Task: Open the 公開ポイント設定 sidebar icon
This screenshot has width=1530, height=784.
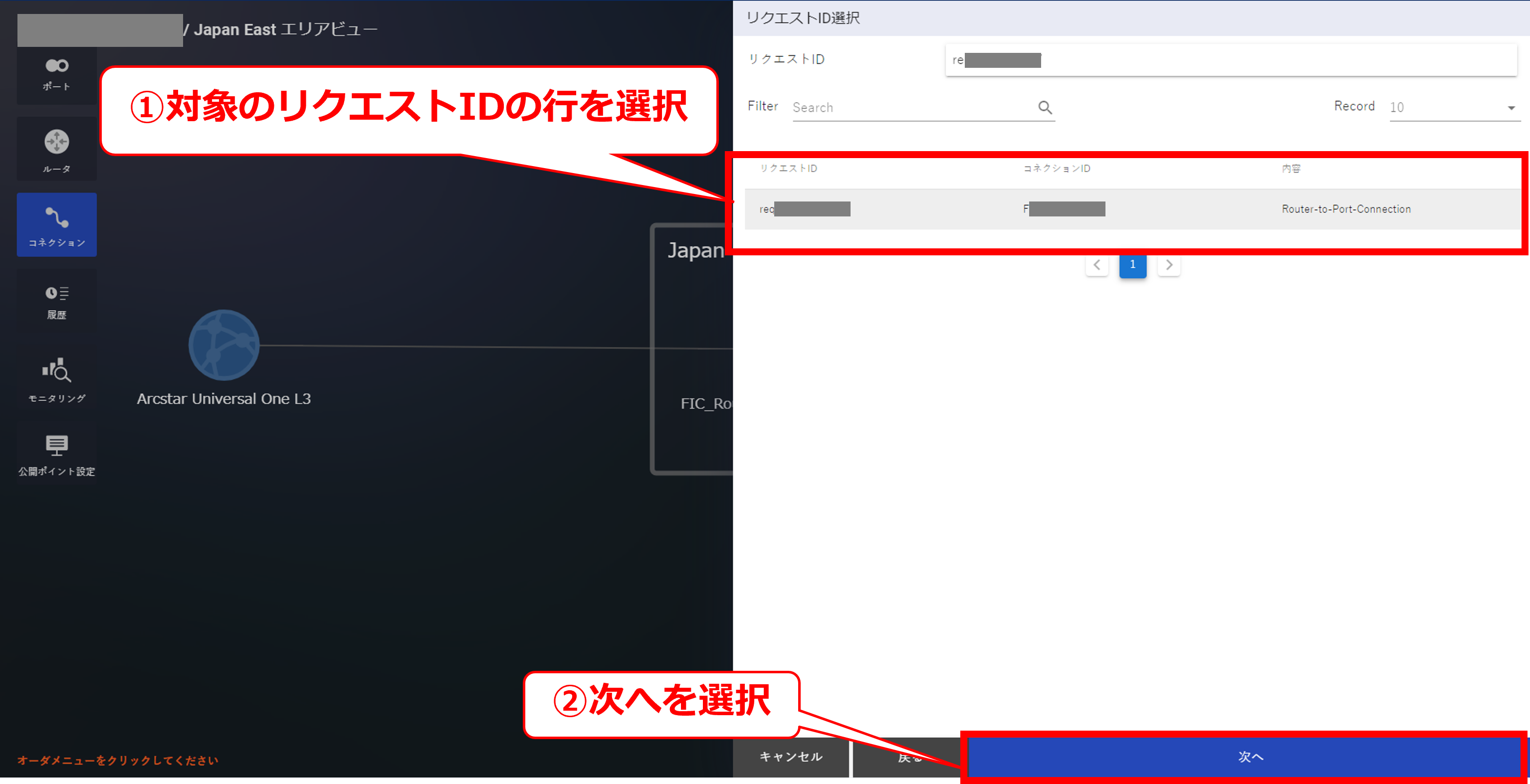Action: (x=56, y=453)
